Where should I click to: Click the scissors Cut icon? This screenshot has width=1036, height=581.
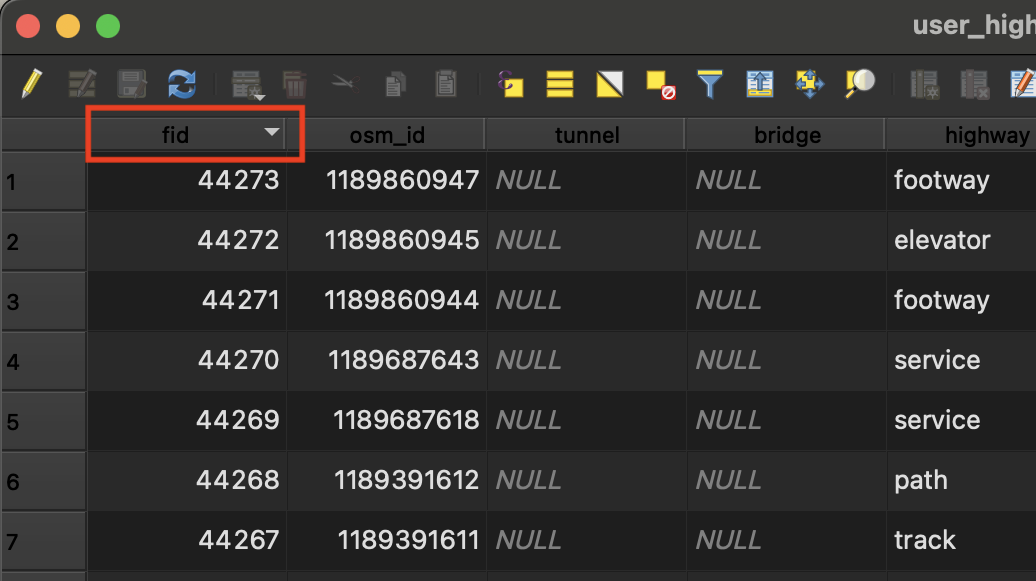[343, 84]
